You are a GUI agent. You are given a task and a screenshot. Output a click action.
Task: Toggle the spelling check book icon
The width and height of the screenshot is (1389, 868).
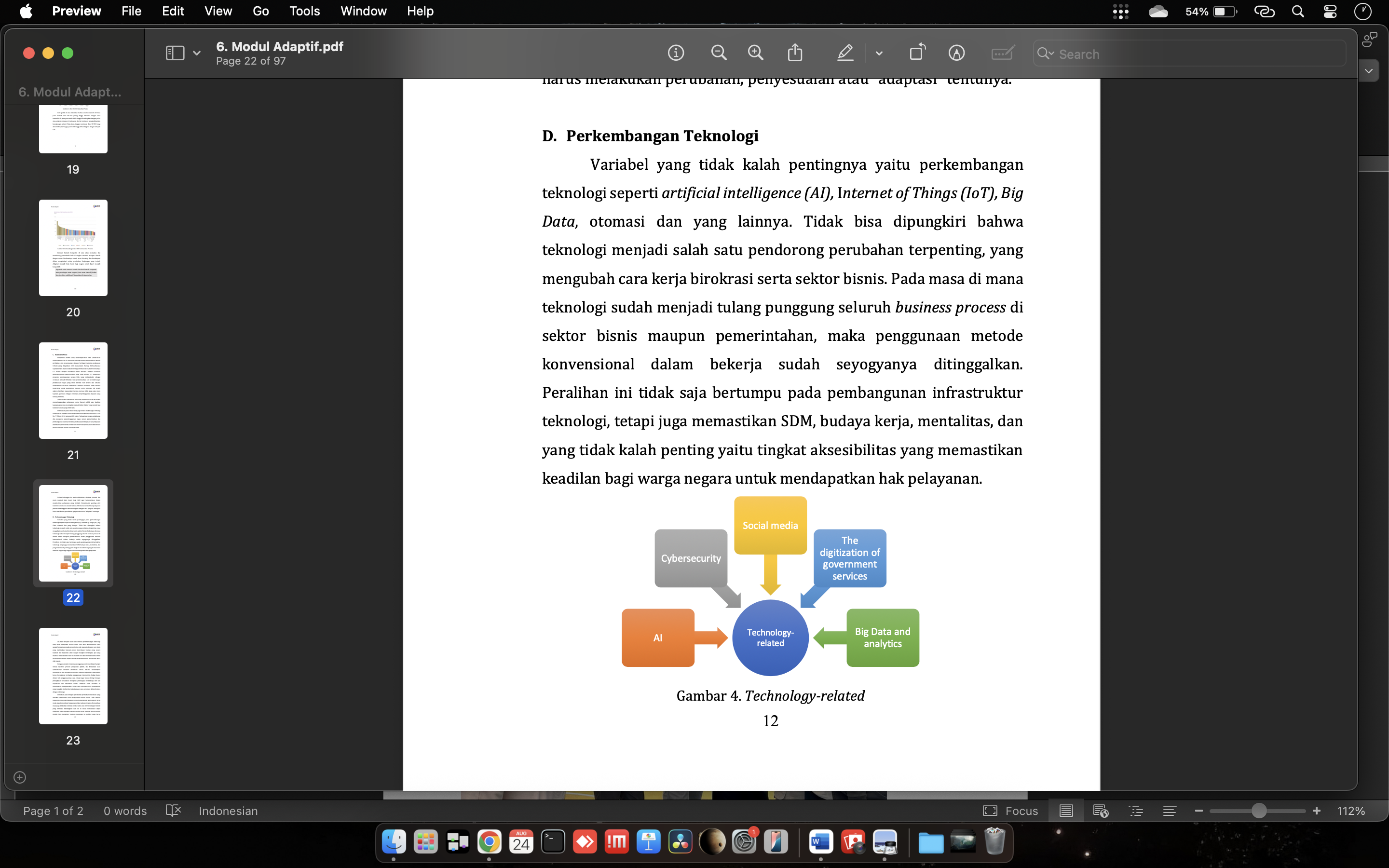[x=173, y=811]
